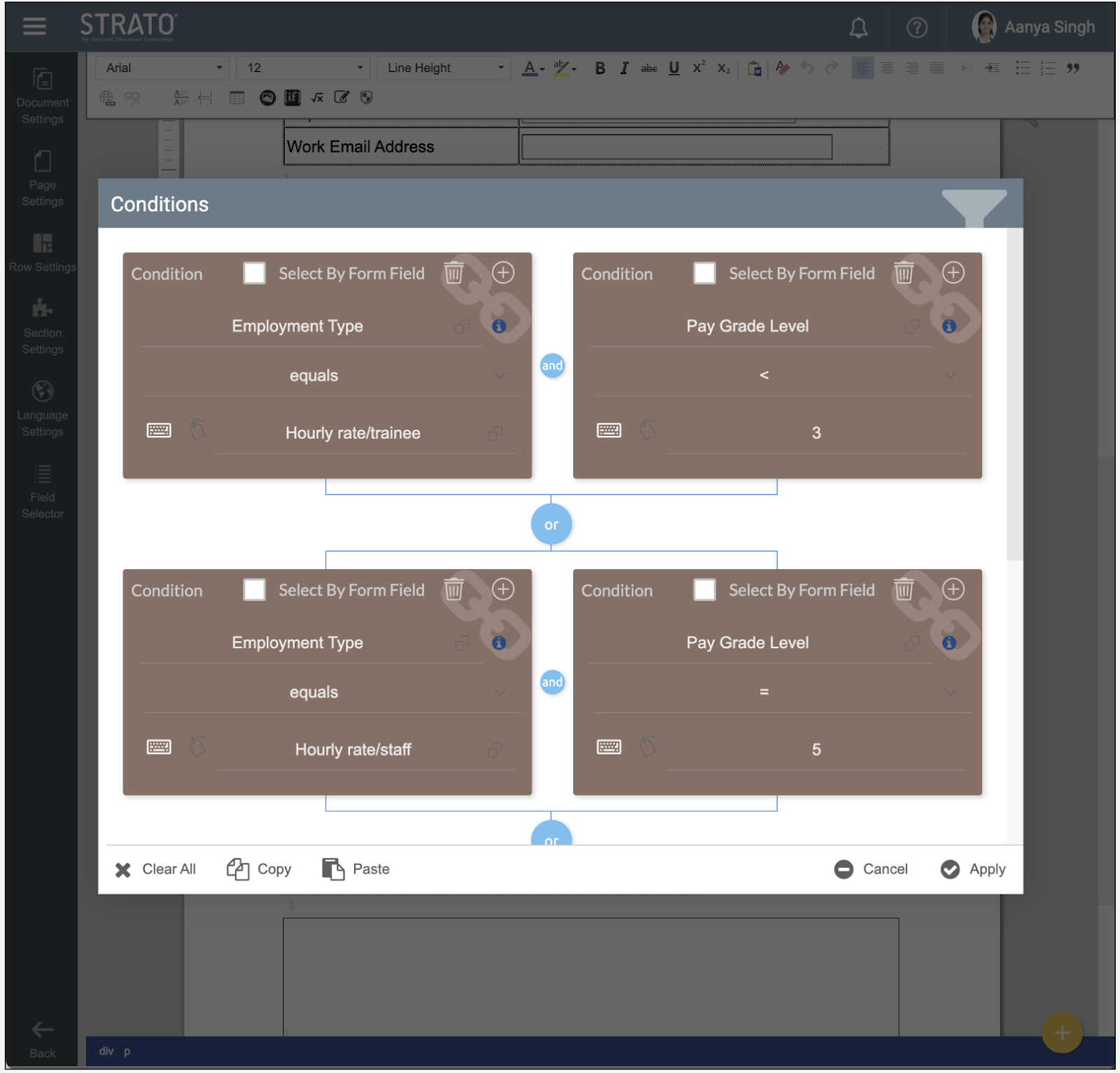
Task: Open help question mark icon
Action: (916, 28)
